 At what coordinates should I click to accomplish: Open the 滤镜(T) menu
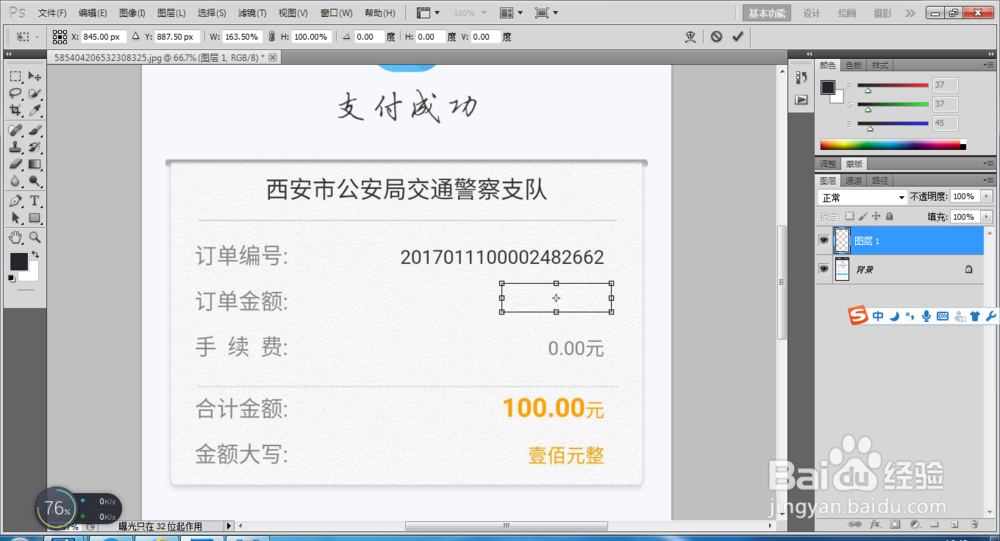coord(252,13)
